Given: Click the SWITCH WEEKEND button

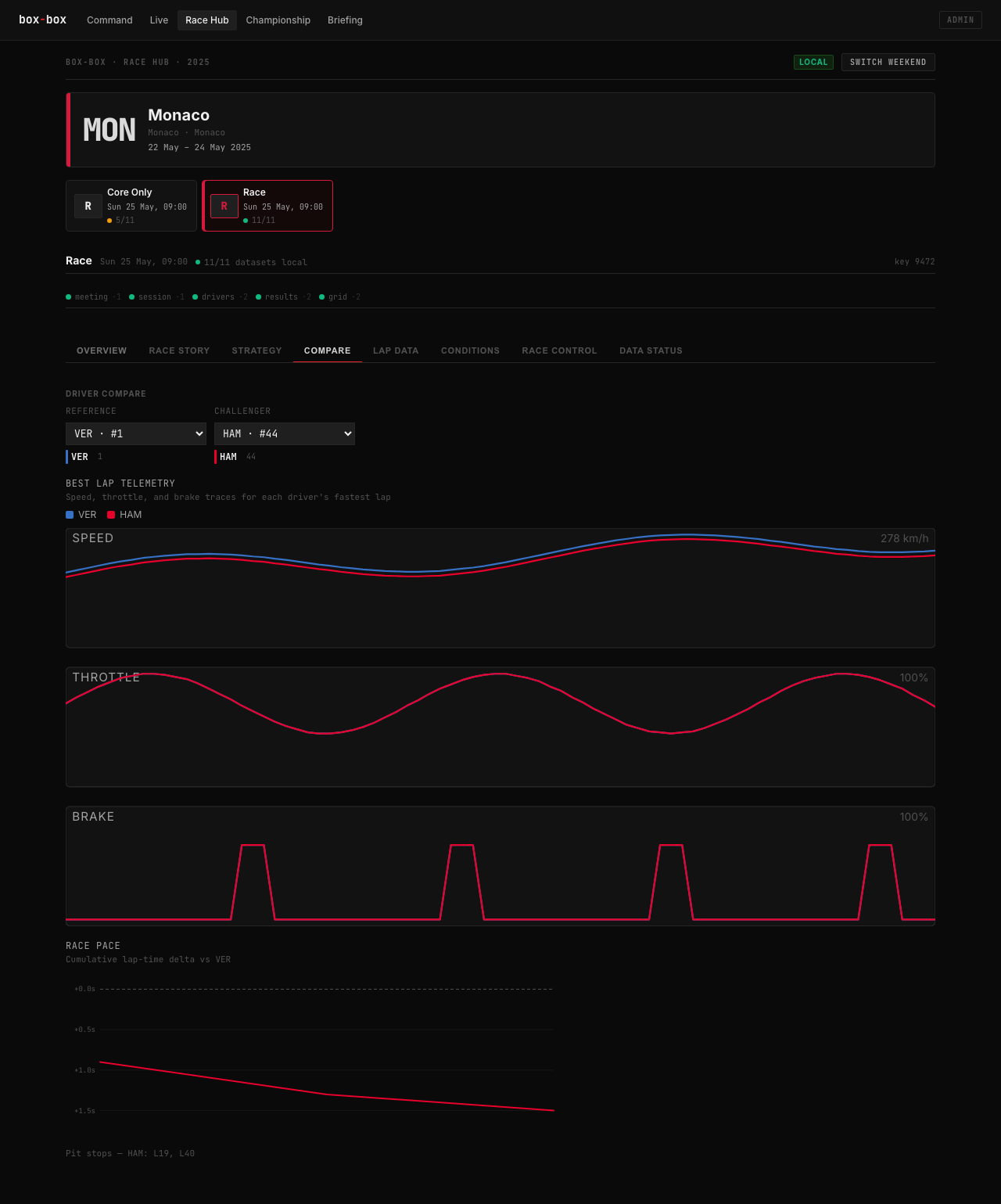Looking at the screenshot, I should (x=888, y=63).
